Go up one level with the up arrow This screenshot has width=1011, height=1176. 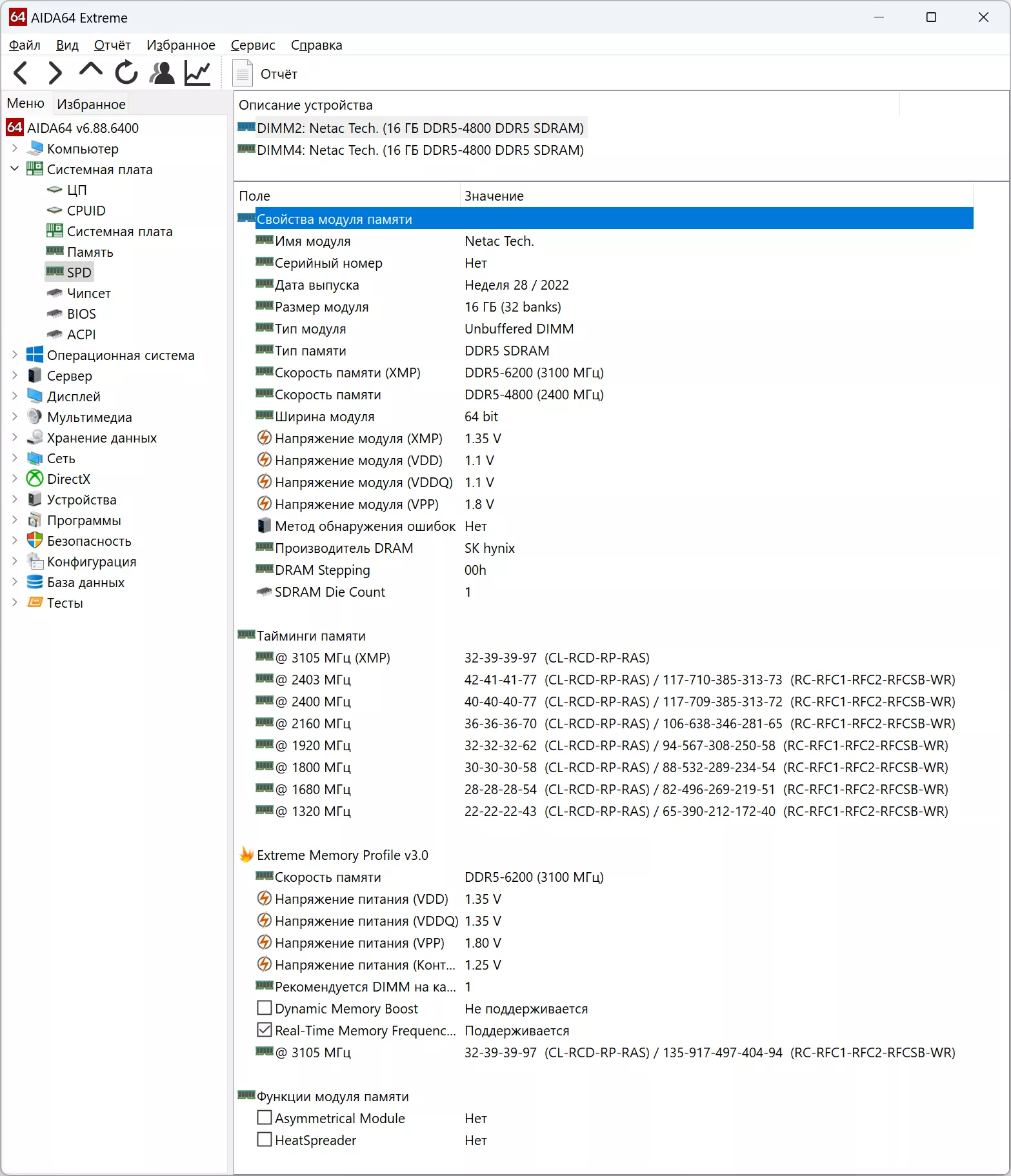click(91, 70)
